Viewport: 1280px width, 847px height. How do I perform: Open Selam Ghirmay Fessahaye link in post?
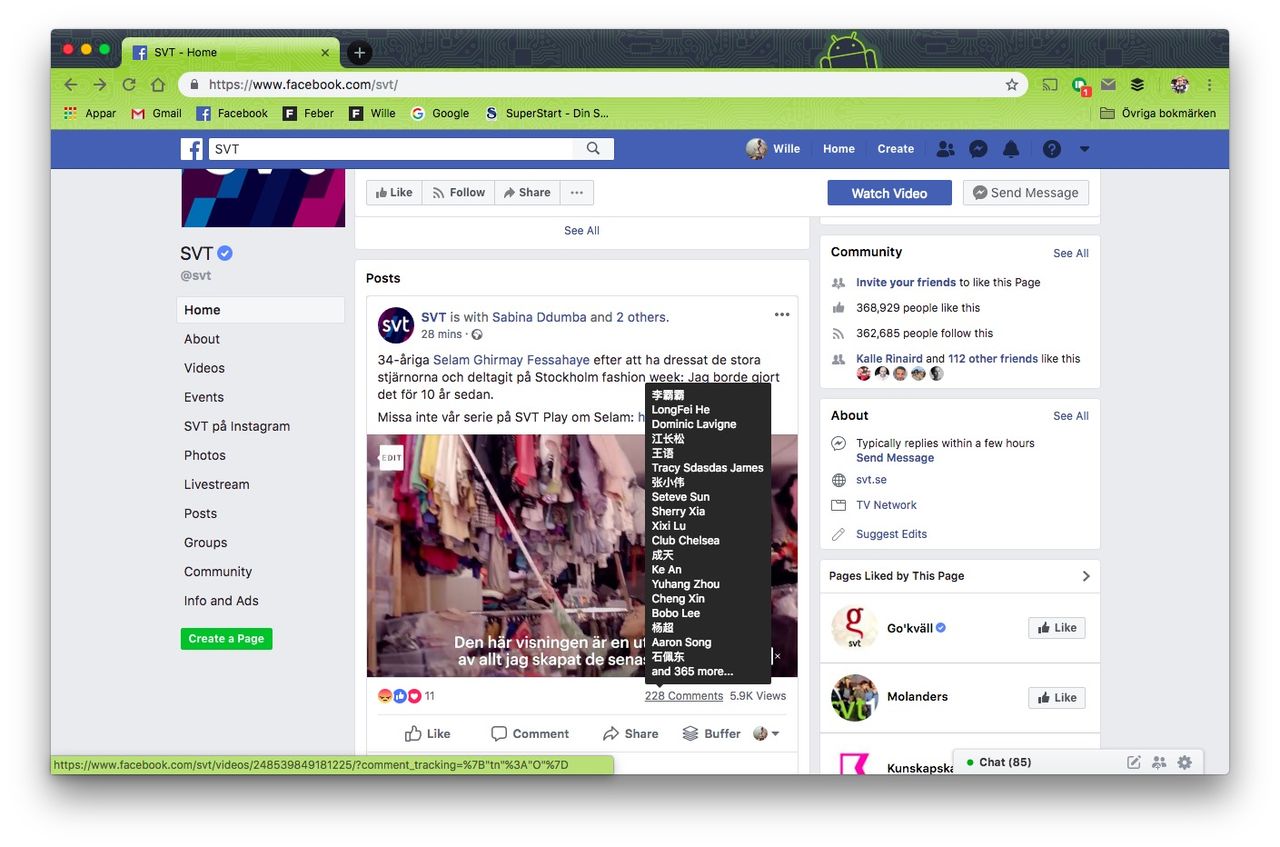coord(511,360)
